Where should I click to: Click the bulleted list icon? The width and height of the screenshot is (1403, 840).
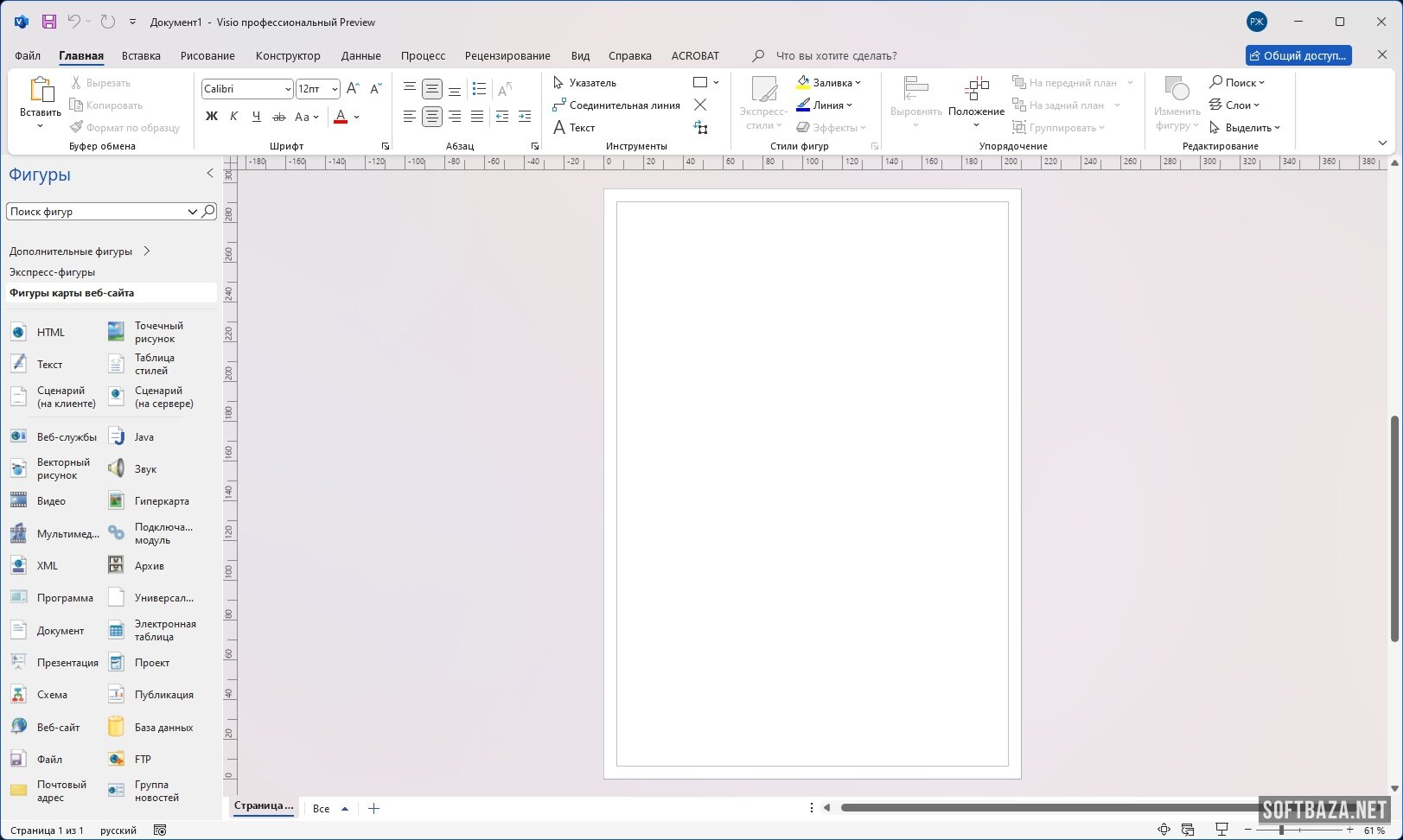click(480, 89)
